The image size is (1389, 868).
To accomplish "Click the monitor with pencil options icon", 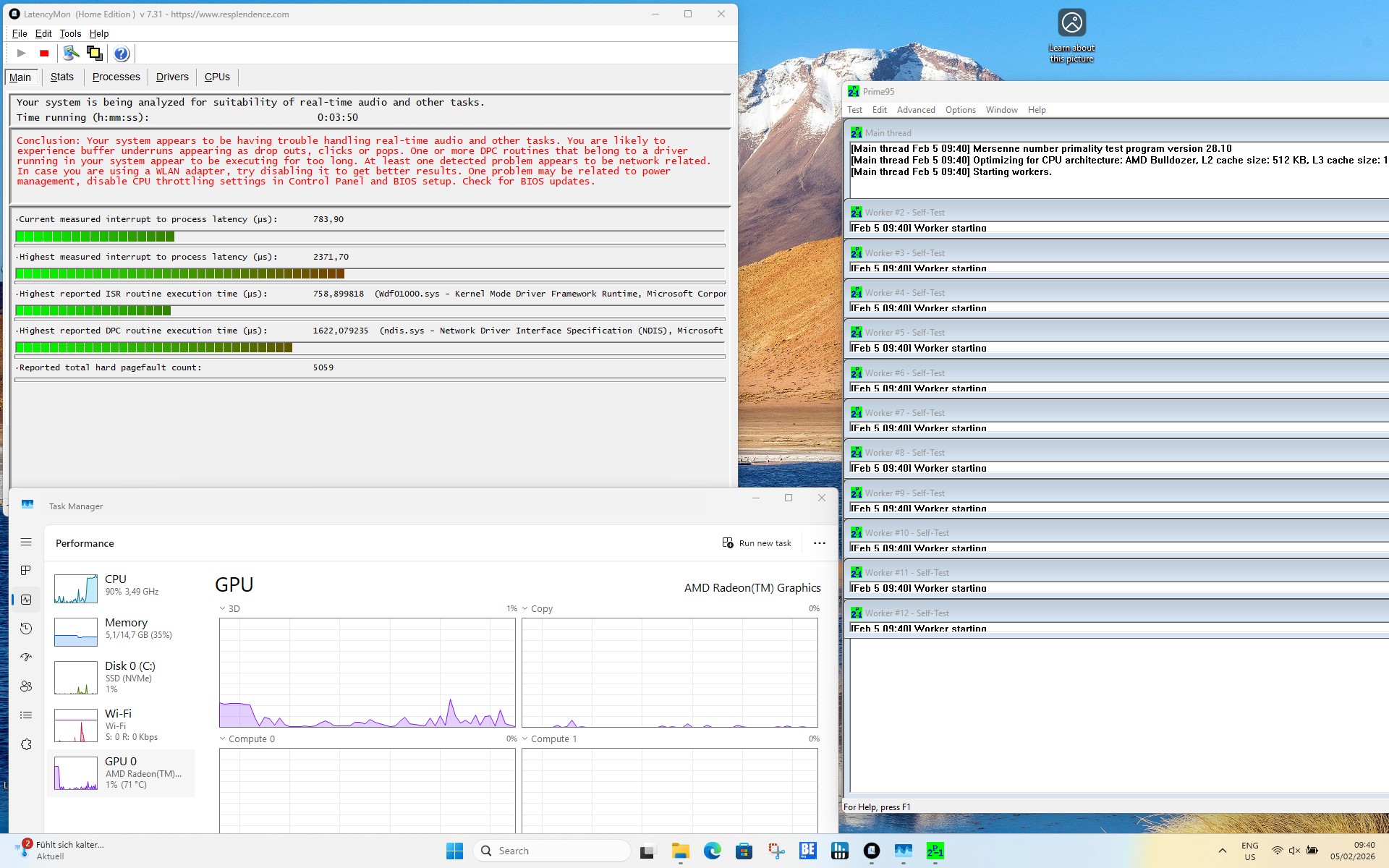I will tap(70, 53).
